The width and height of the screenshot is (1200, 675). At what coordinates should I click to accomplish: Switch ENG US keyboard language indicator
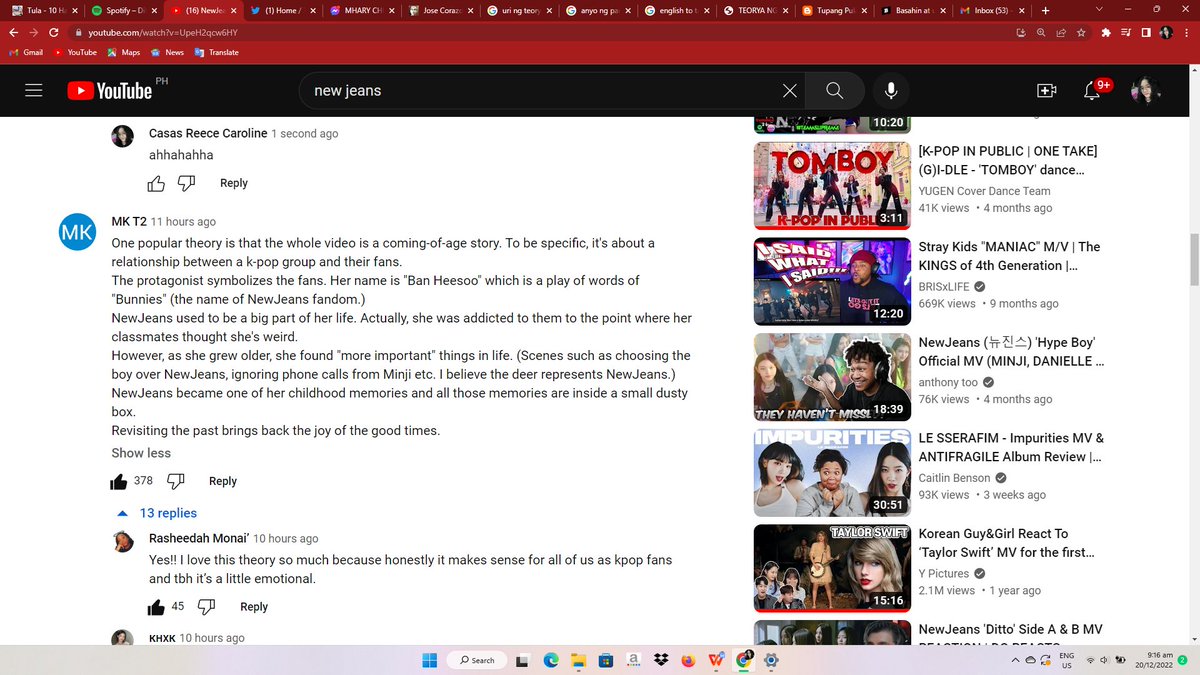[1066, 660]
